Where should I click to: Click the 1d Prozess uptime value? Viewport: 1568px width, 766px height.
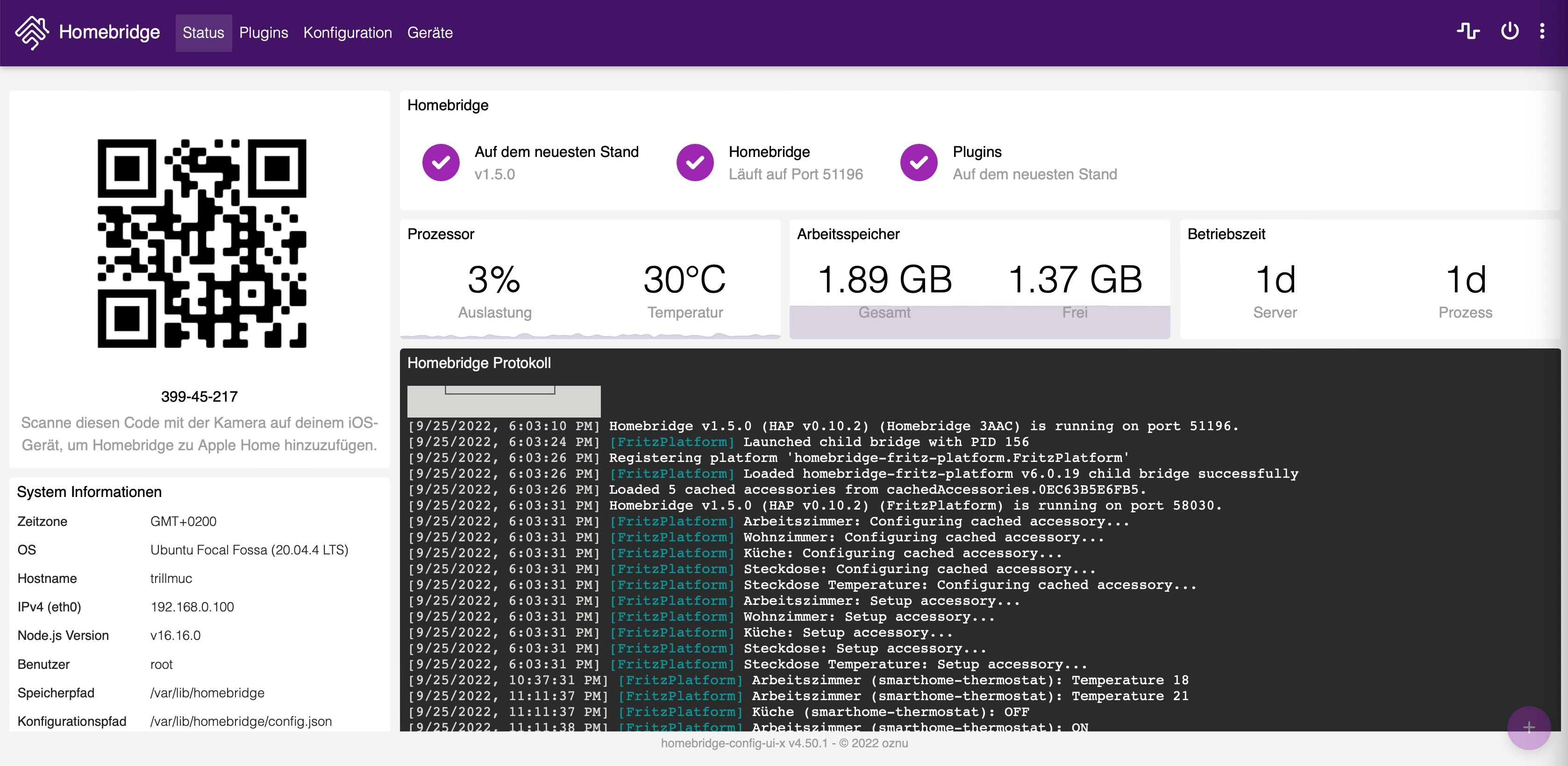[1466, 280]
